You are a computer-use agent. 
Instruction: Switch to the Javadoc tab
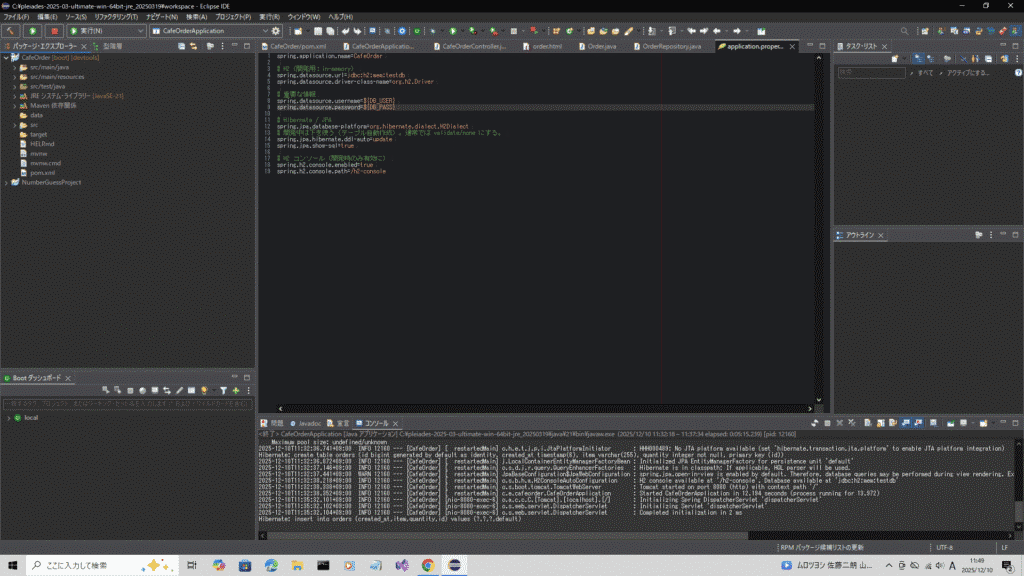pos(309,423)
